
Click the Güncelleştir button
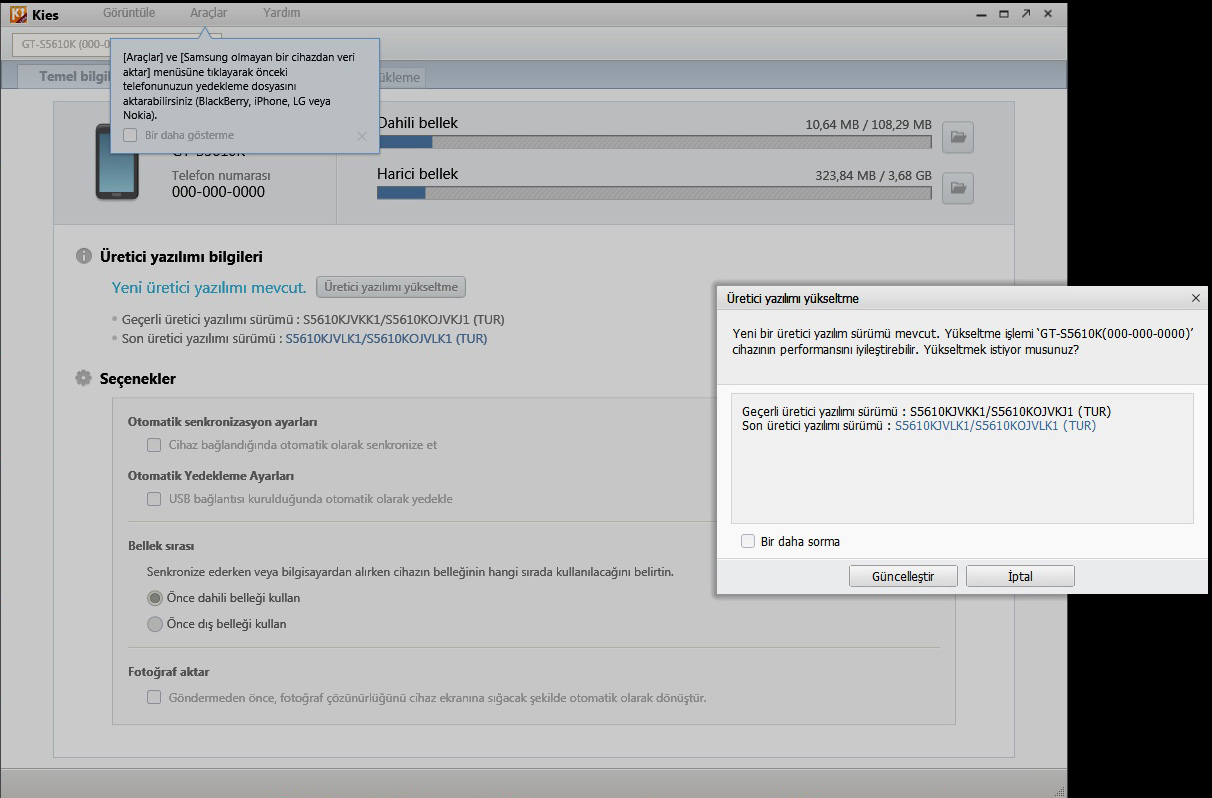[x=903, y=576]
